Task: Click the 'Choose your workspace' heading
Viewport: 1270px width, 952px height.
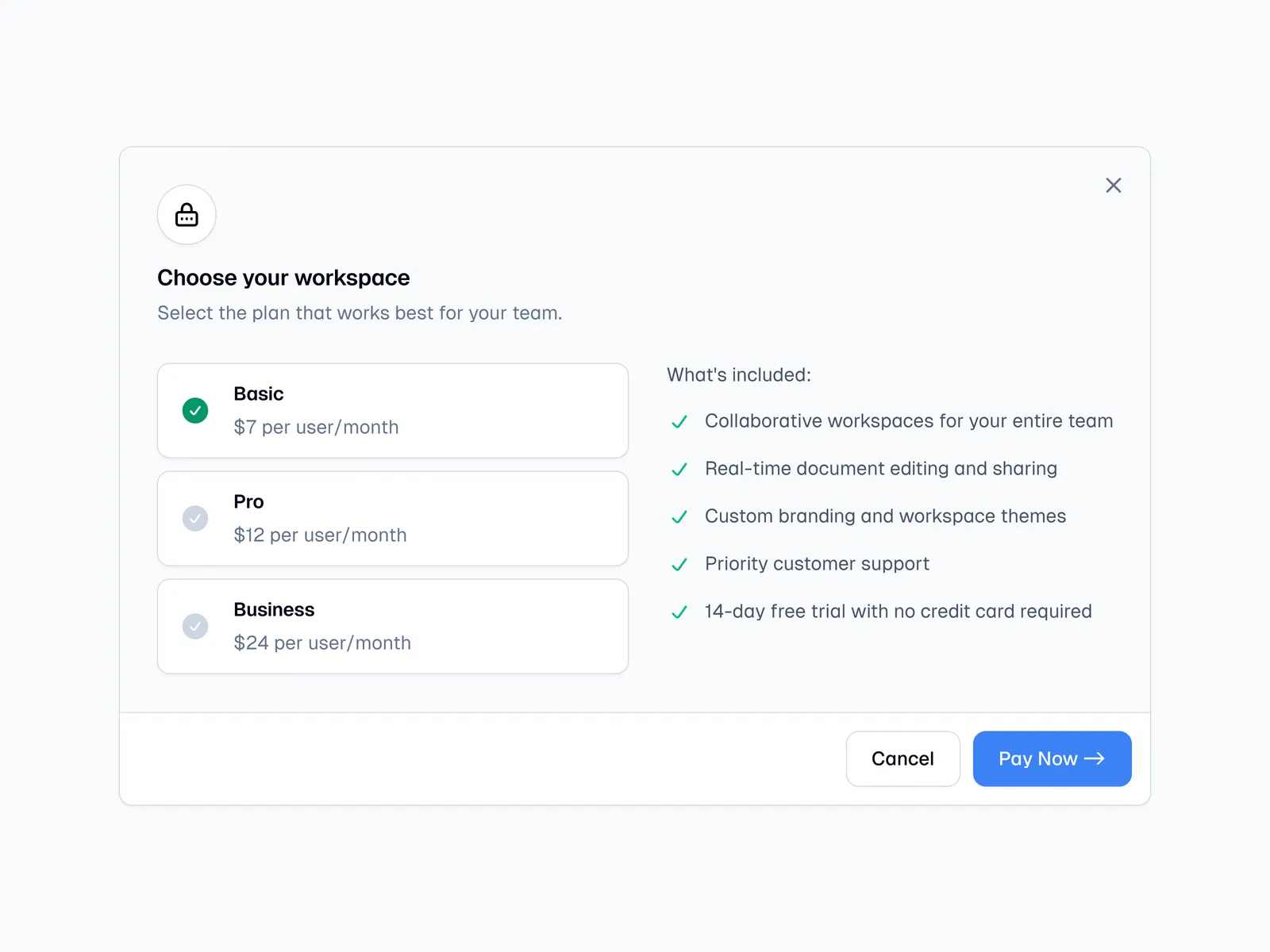Action: pyautogui.click(x=283, y=278)
